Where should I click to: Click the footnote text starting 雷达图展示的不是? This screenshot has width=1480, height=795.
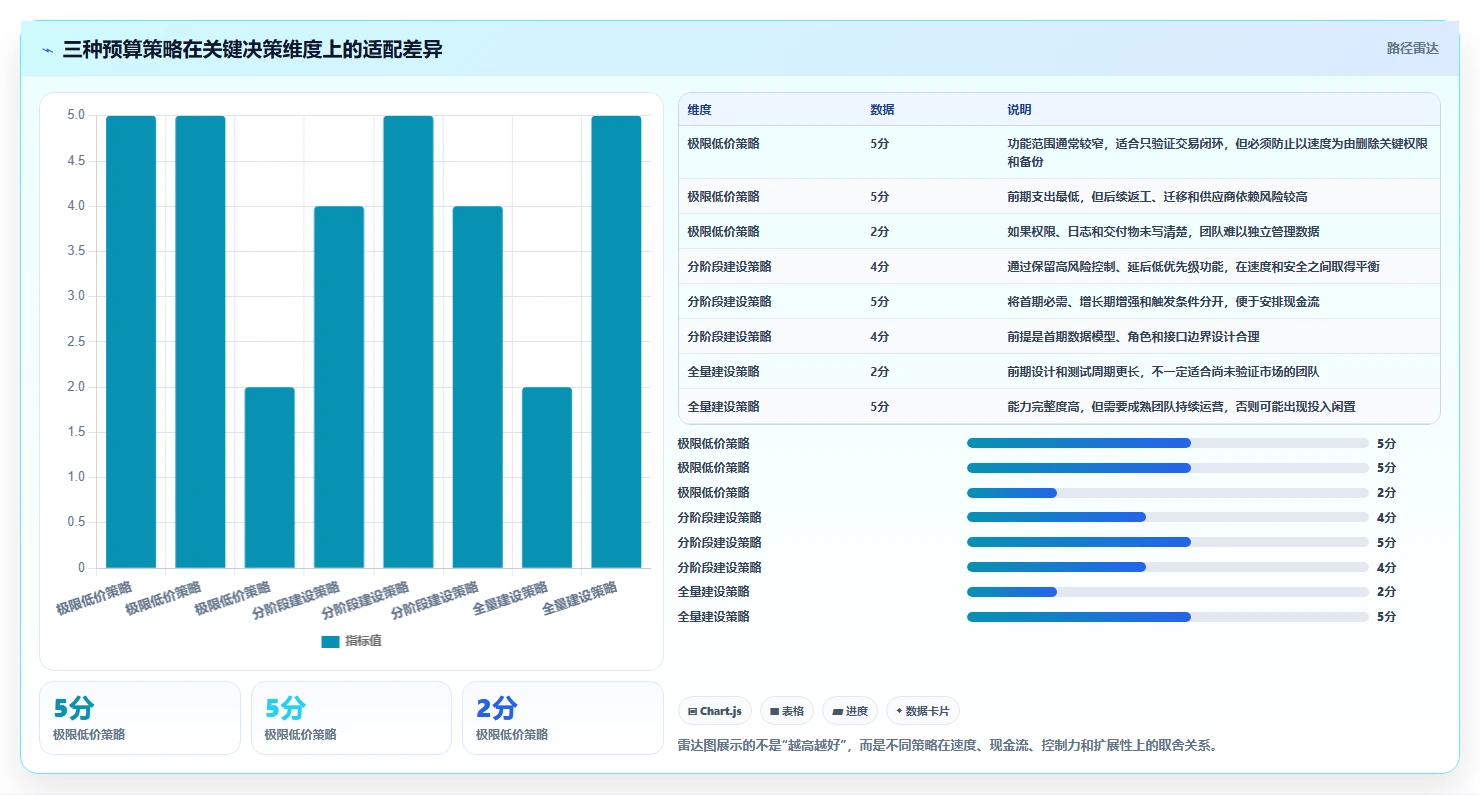(x=948, y=745)
